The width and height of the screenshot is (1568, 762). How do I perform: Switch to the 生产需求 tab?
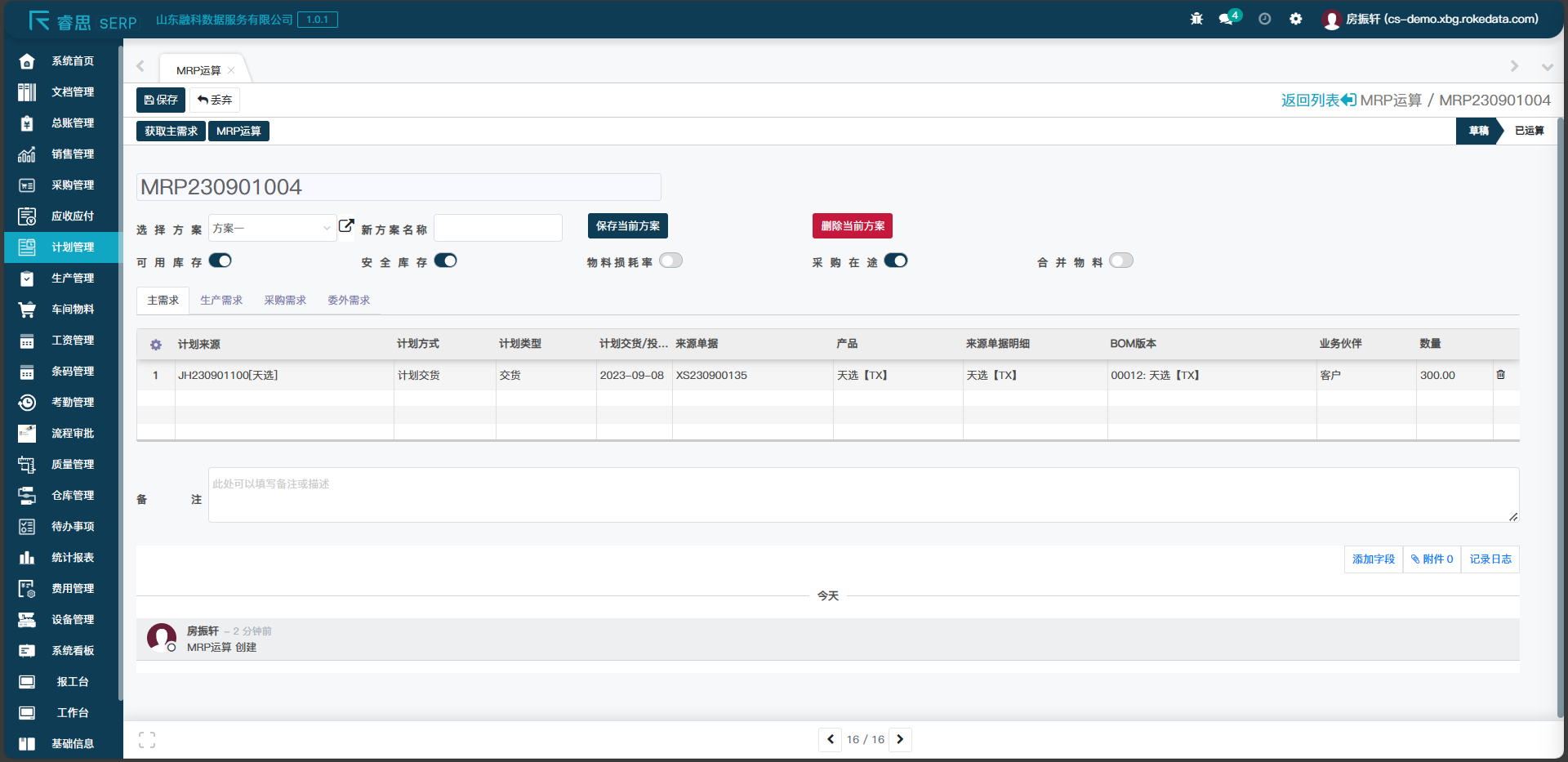[x=221, y=301]
